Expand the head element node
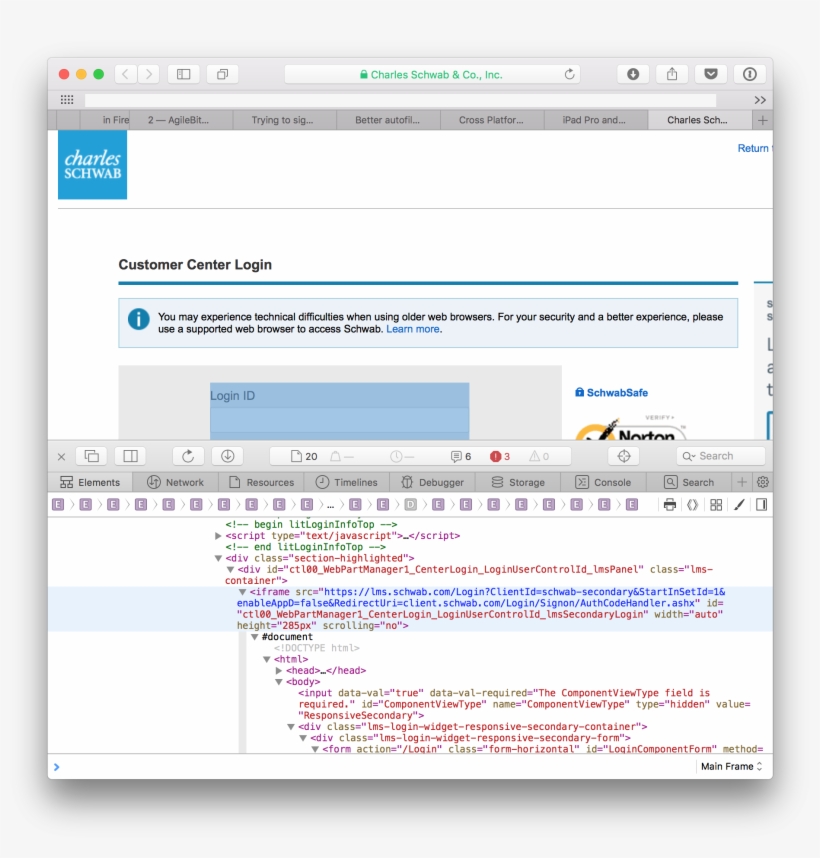The height and width of the screenshot is (858, 820). [x=278, y=670]
